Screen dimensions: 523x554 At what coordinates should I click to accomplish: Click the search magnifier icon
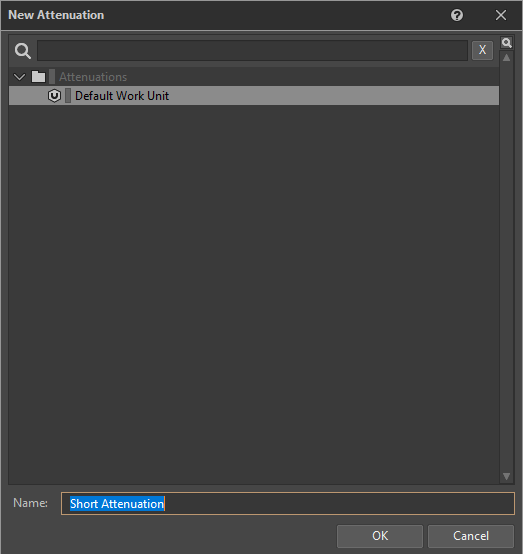23,51
